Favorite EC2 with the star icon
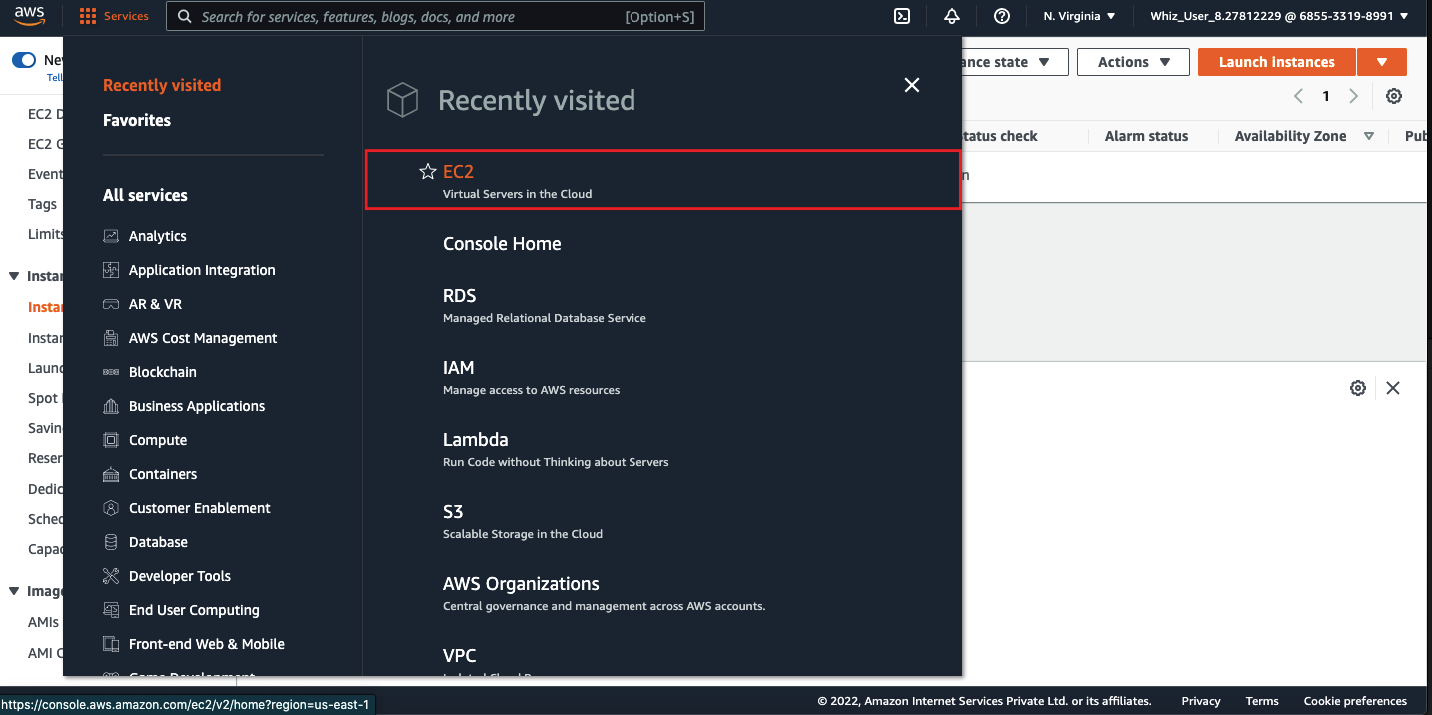The width and height of the screenshot is (1432, 715). [x=428, y=172]
